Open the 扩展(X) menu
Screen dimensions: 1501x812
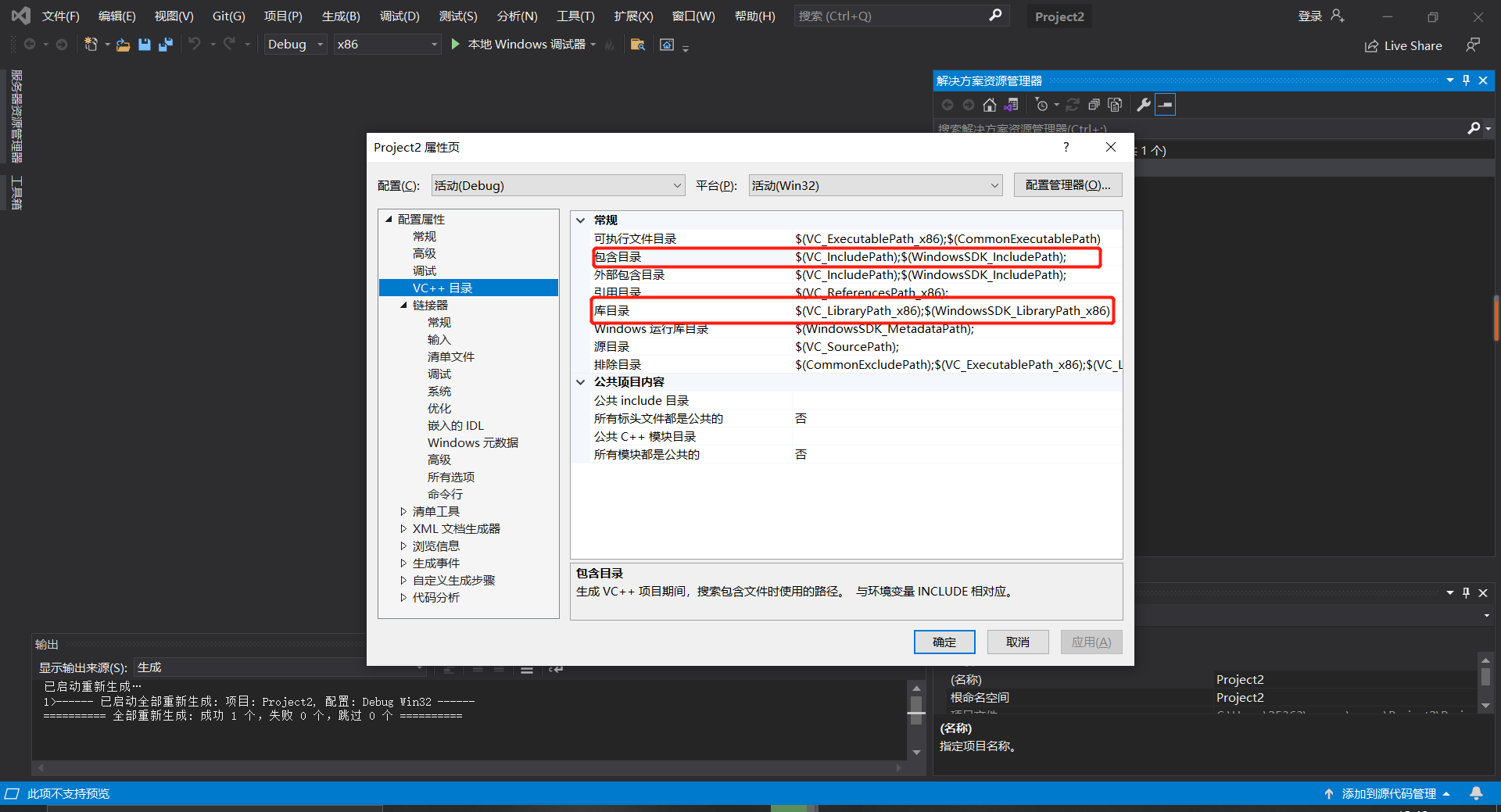point(633,16)
